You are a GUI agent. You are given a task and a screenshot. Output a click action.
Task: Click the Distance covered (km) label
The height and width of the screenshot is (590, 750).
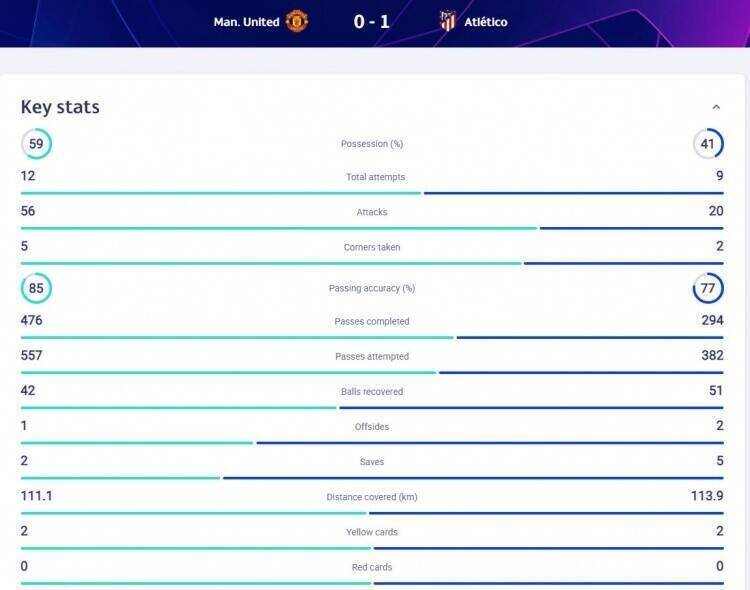(x=372, y=497)
